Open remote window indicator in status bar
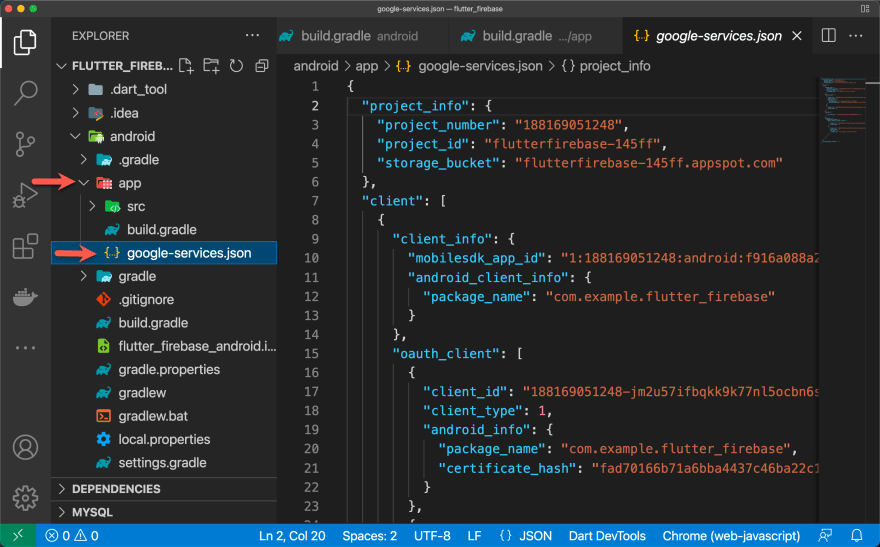Image resolution: width=880 pixels, height=547 pixels. (18, 535)
